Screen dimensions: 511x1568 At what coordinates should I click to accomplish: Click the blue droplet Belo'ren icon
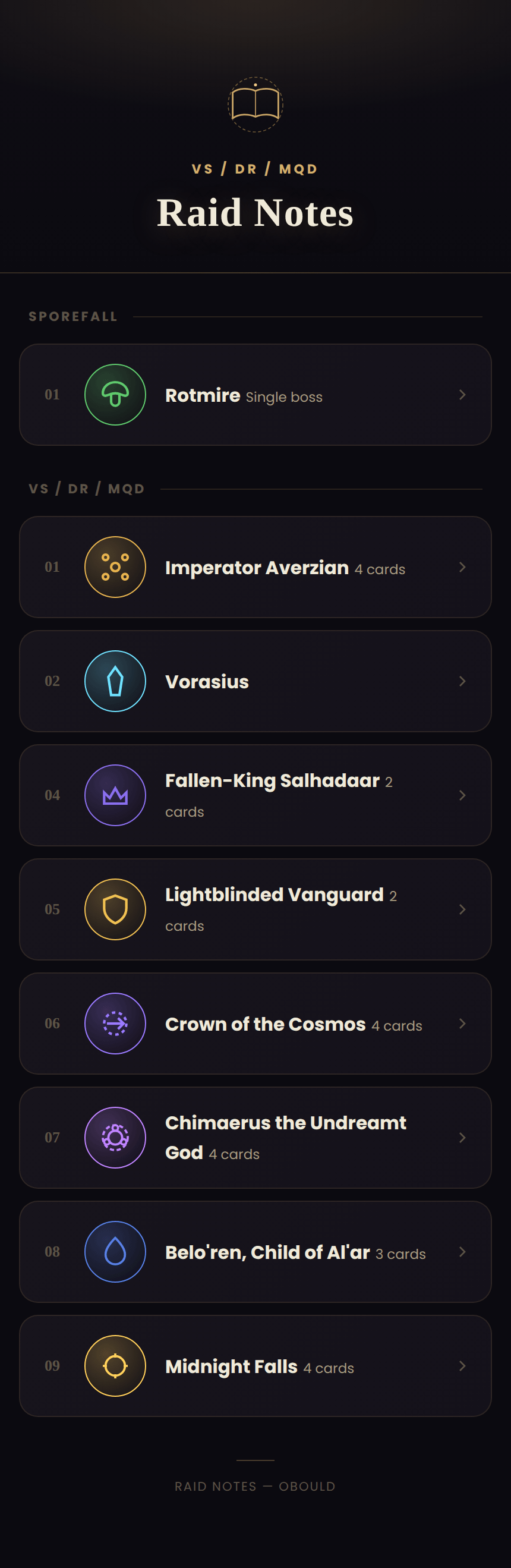tap(115, 1251)
